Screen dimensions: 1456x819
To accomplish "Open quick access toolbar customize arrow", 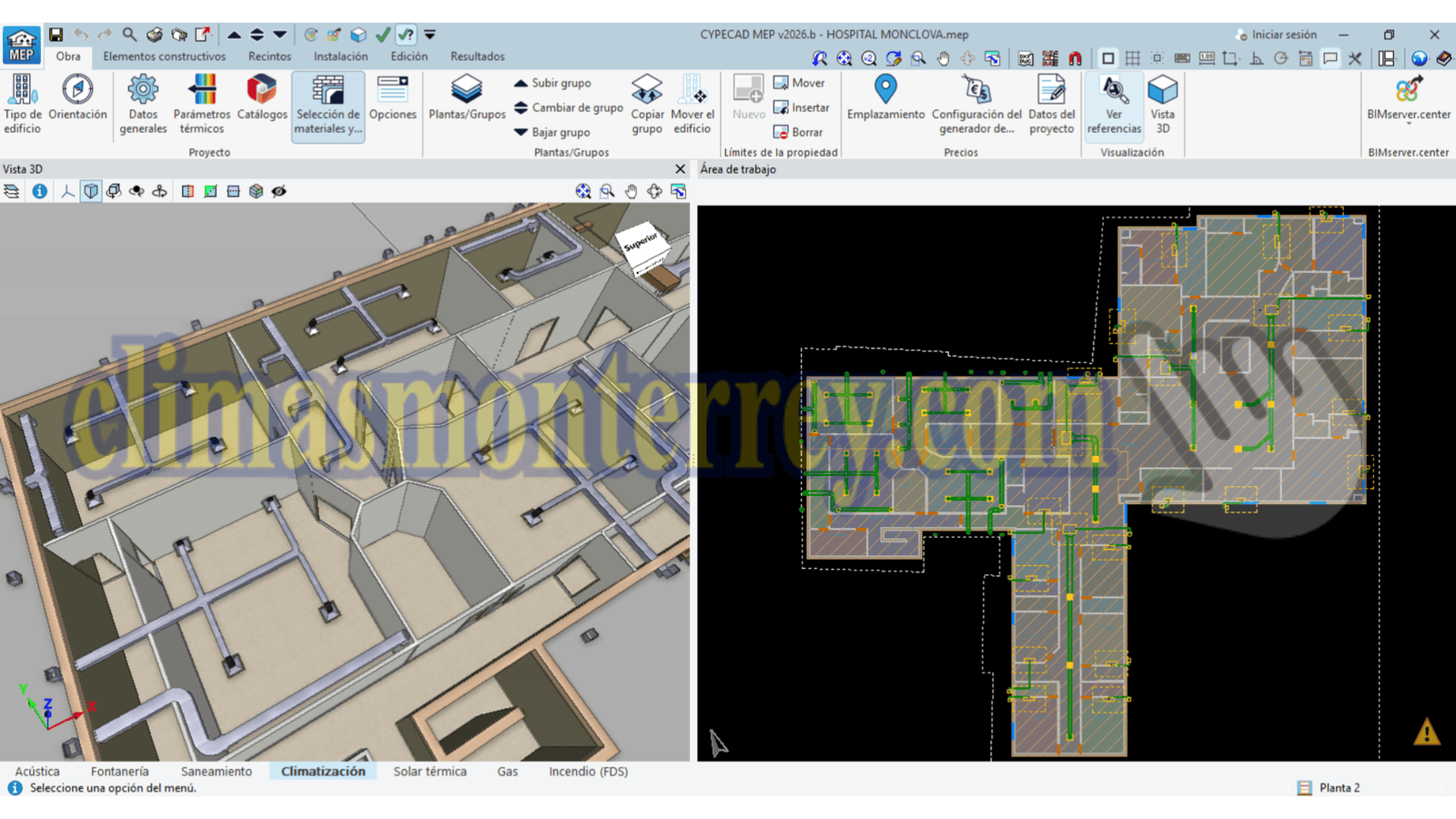I will coord(430,35).
